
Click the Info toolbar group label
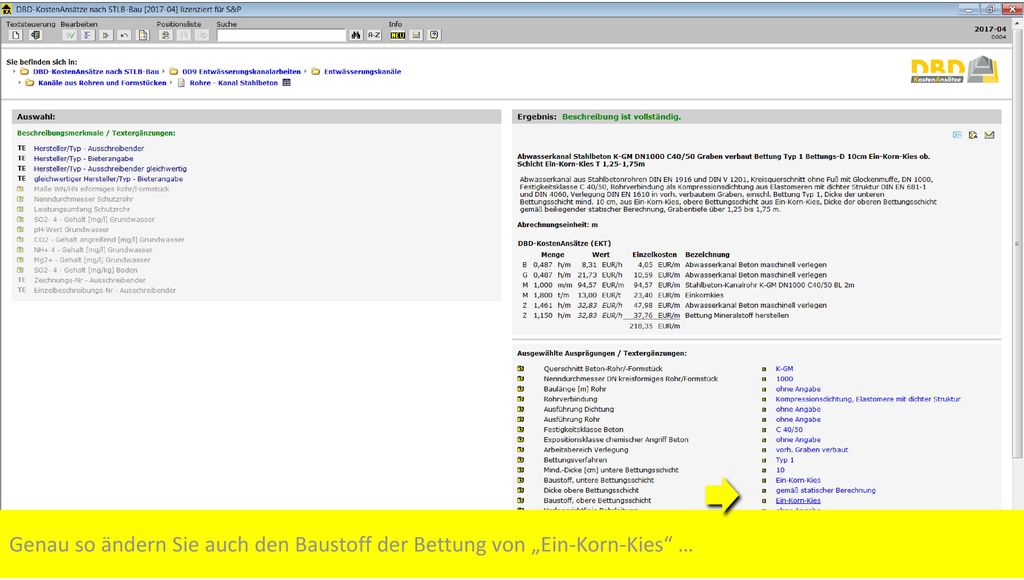pos(396,24)
